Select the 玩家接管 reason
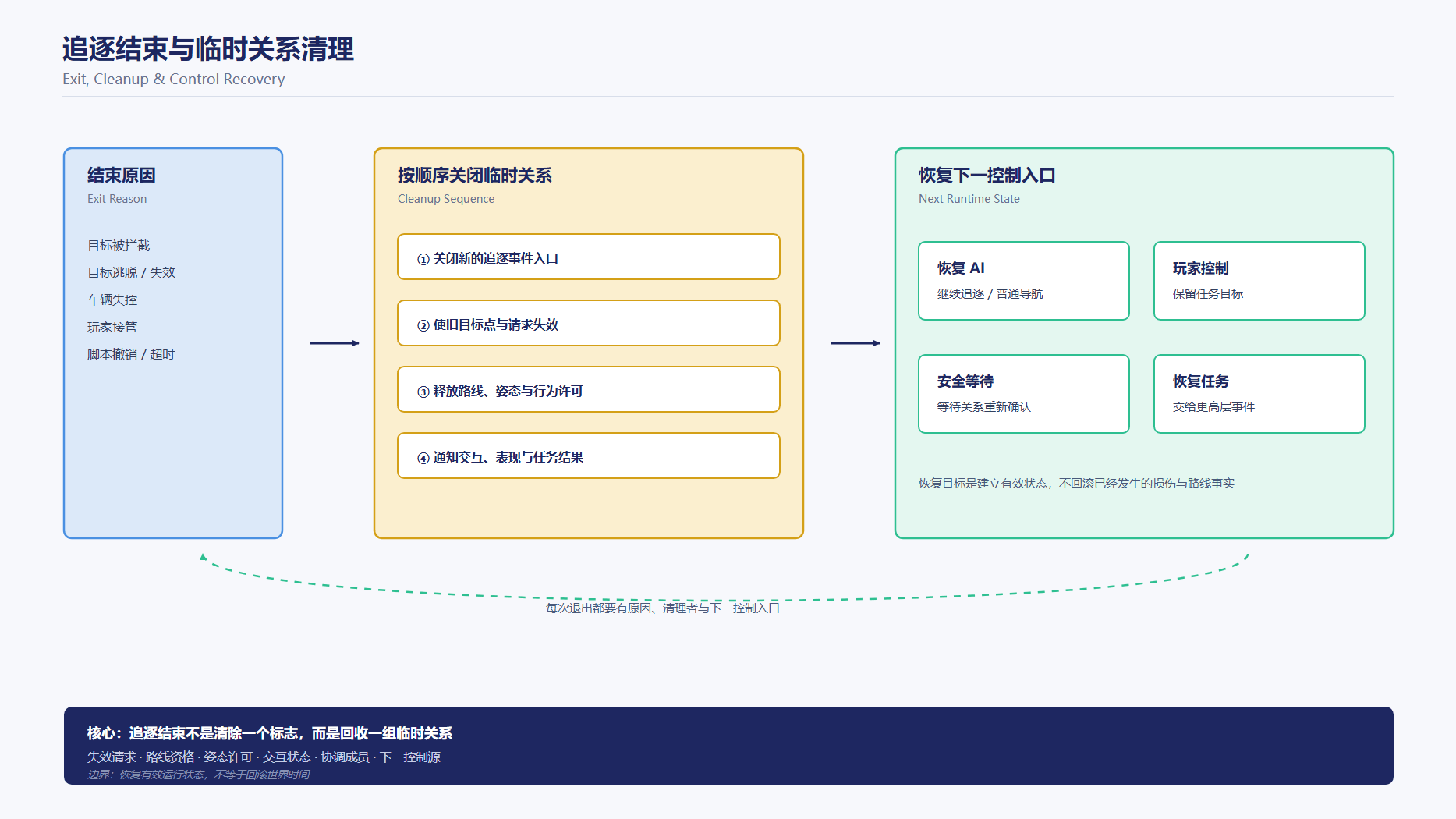 tap(112, 328)
